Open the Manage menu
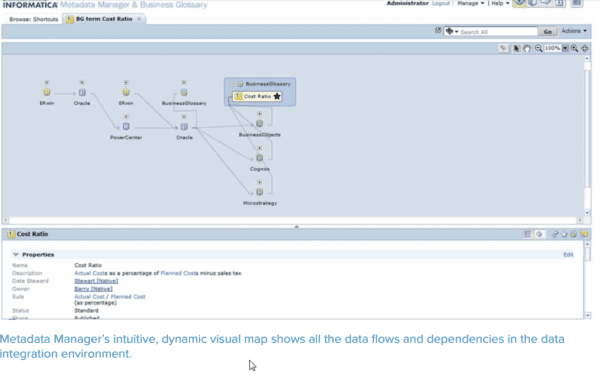This screenshot has width=600, height=377. coord(471,3)
